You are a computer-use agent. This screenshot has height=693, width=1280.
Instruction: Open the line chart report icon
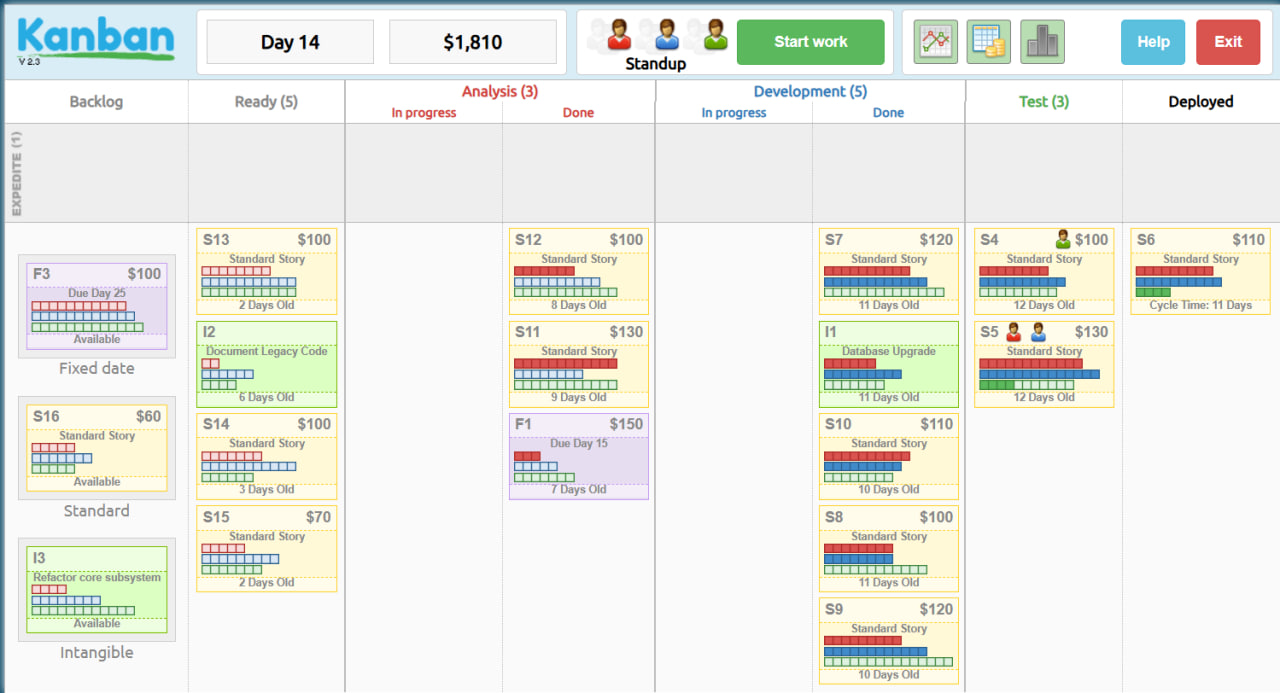point(935,42)
